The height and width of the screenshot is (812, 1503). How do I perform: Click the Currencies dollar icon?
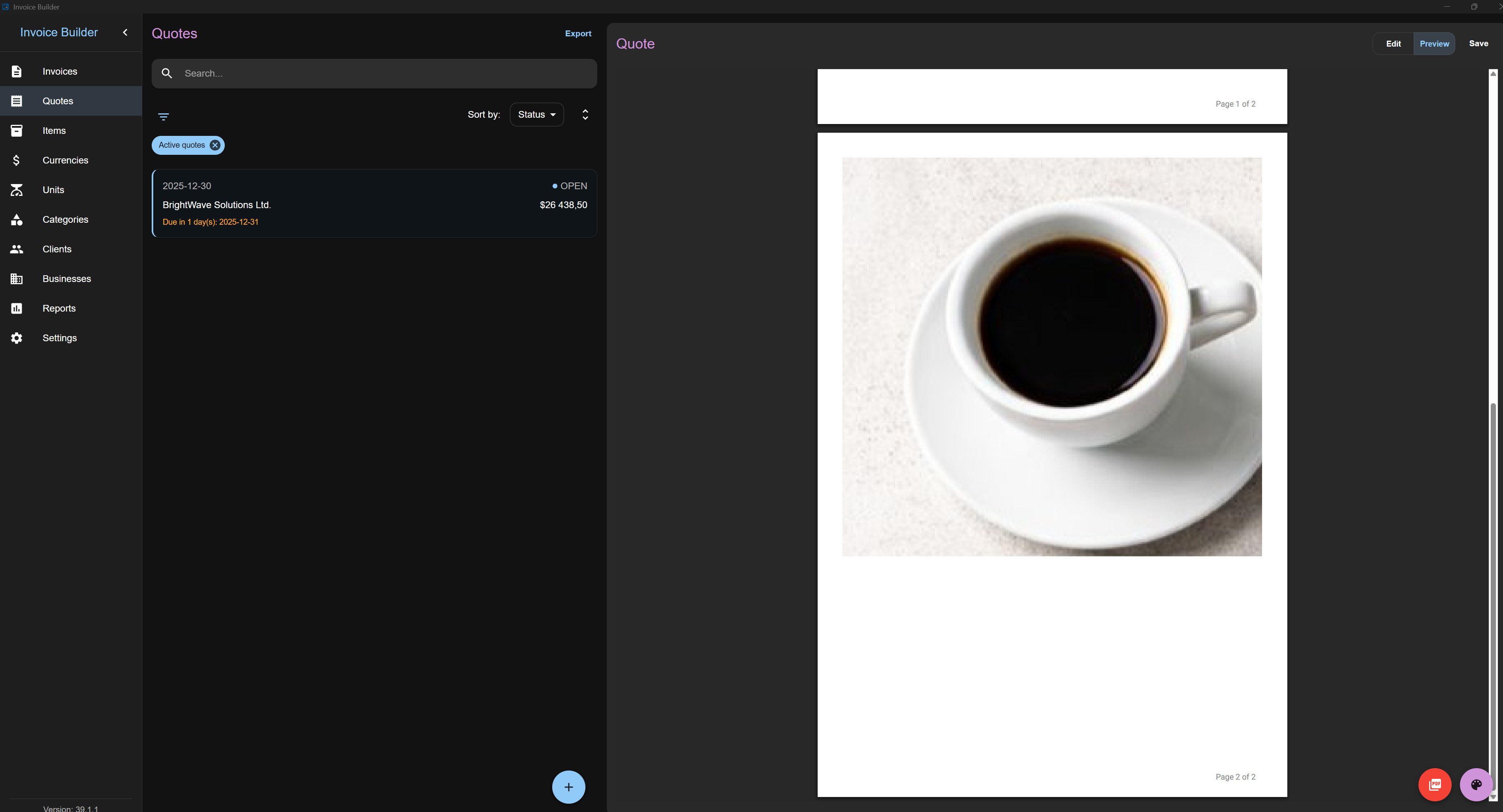[16, 160]
